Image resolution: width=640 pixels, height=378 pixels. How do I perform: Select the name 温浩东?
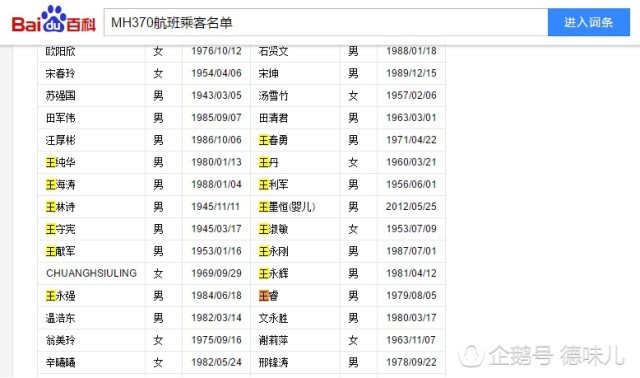tap(60, 318)
